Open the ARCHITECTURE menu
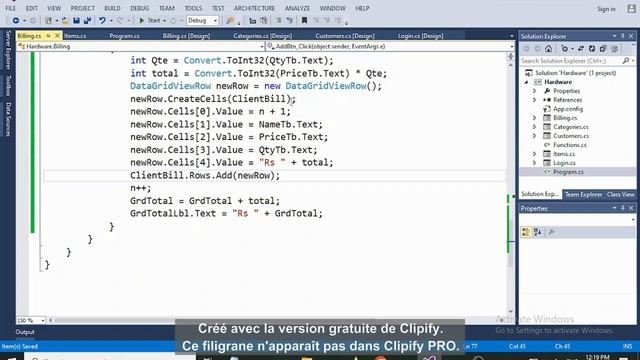Image resolution: width=640 pixels, height=360 pixels. pos(254,8)
